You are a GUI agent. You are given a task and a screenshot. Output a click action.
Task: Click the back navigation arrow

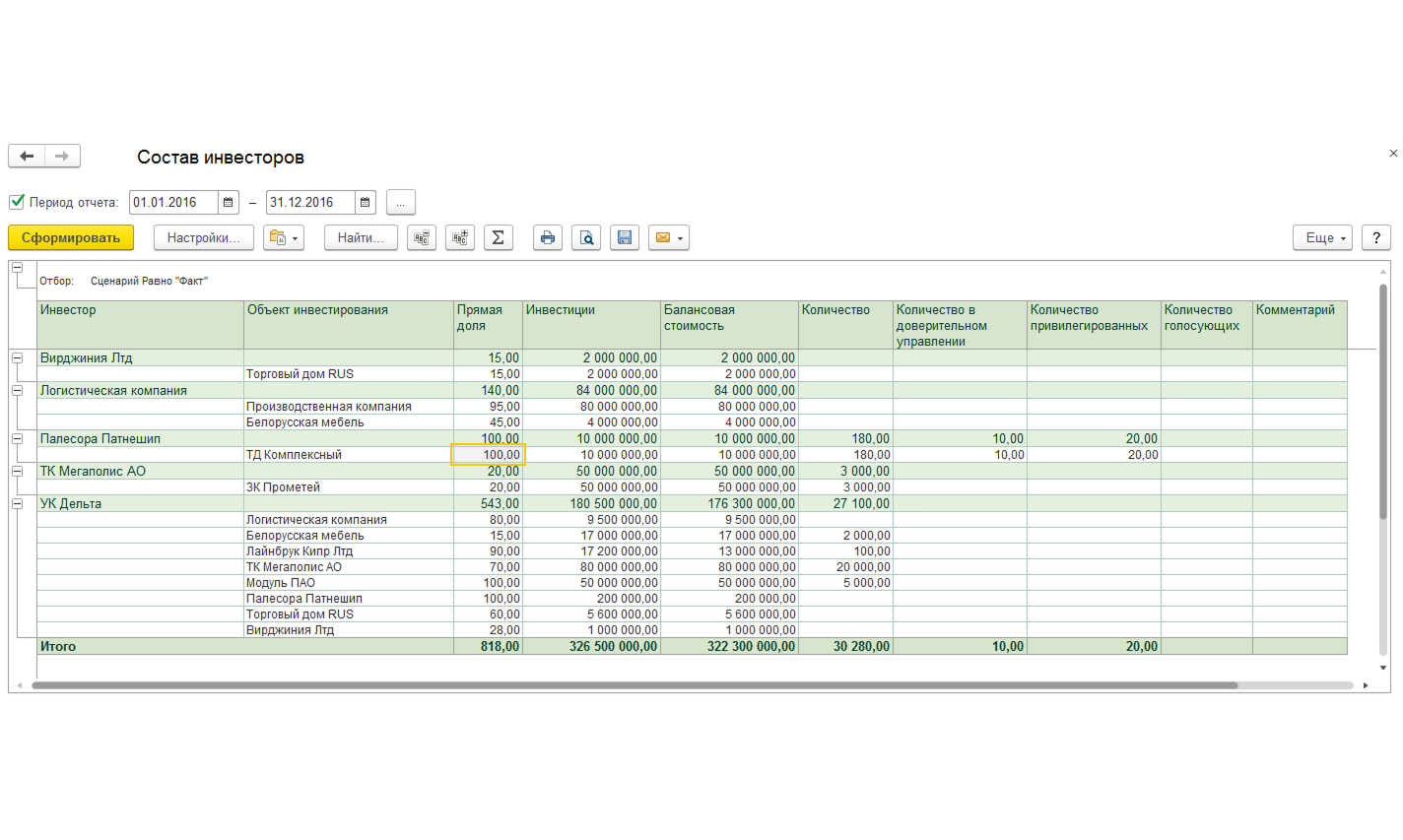[27, 156]
